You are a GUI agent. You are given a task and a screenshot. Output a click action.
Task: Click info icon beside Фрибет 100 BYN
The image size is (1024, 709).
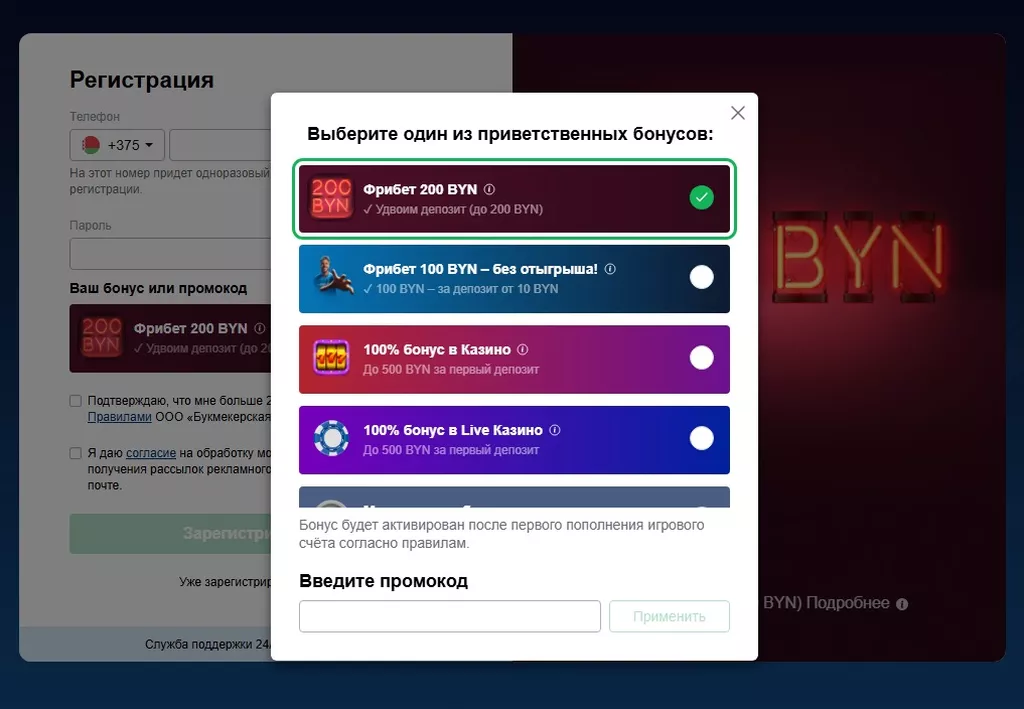point(610,269)
